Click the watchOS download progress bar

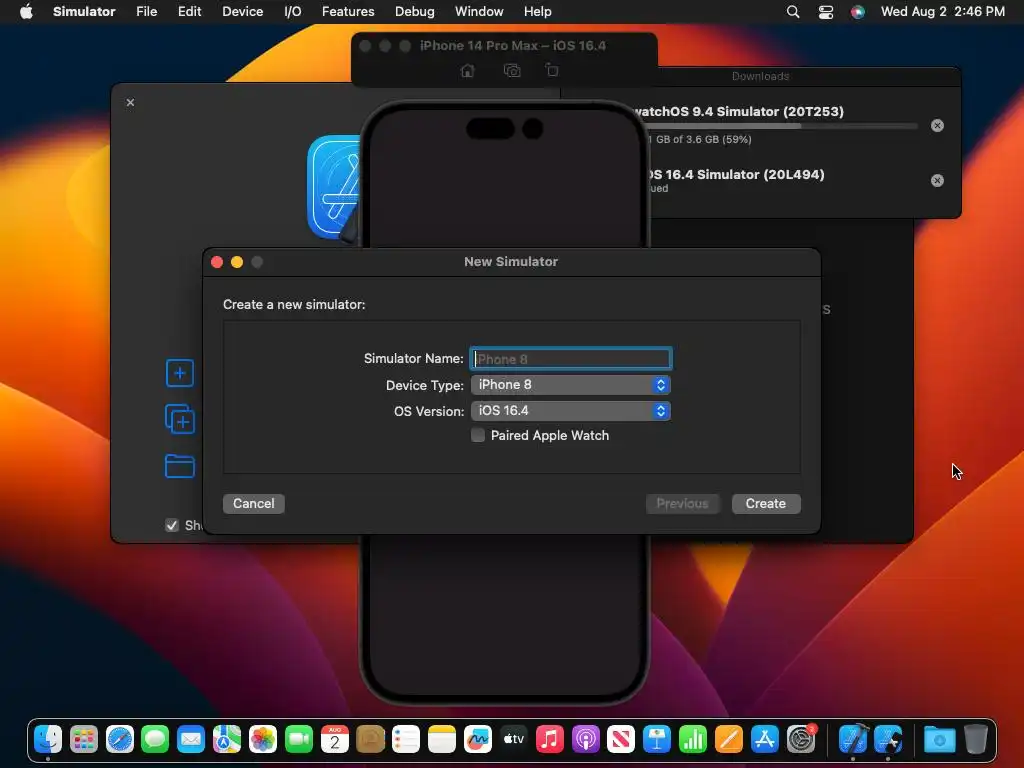(x=780, y=126)
